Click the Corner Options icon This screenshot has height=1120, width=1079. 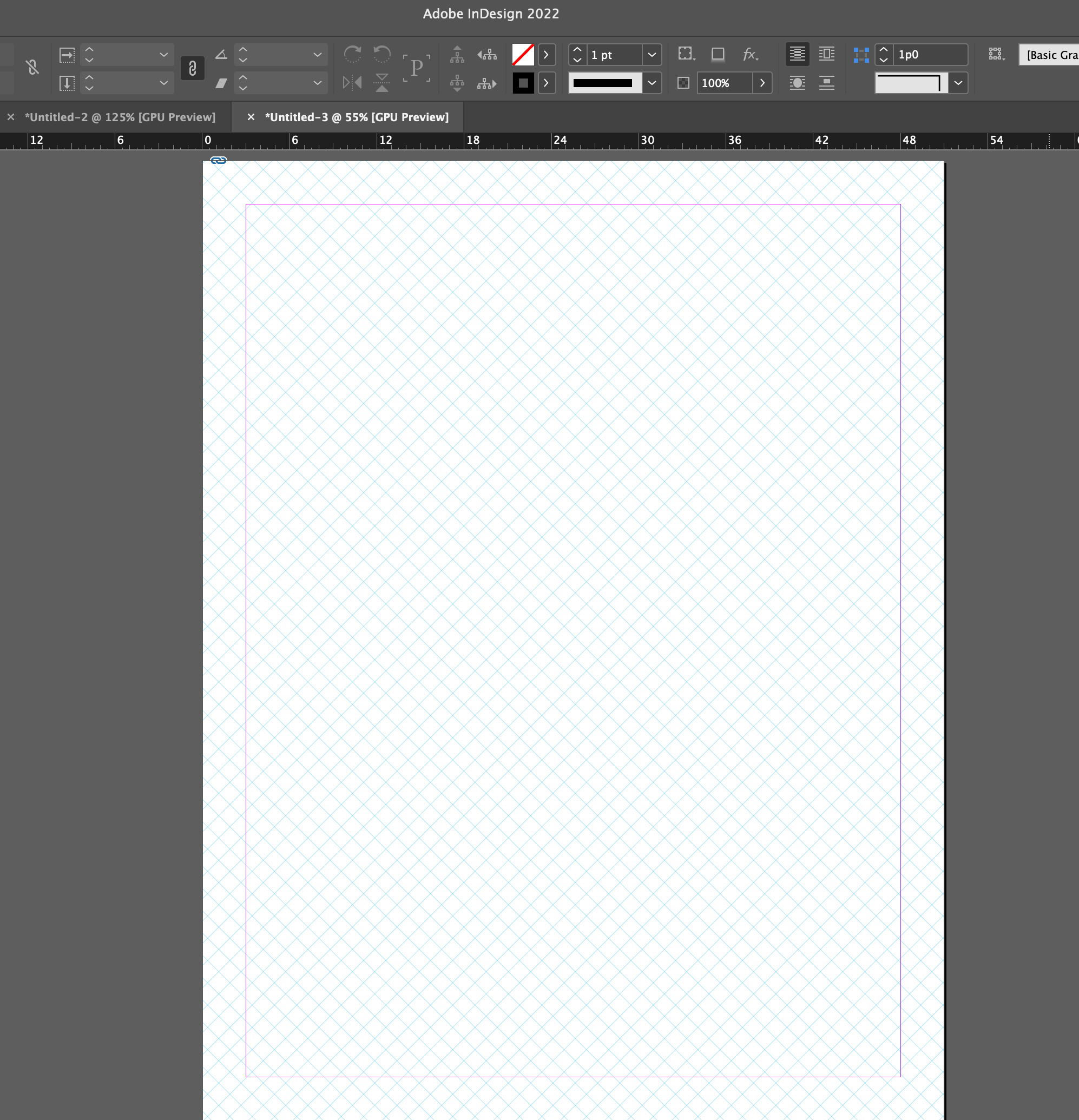pos(686,53)
